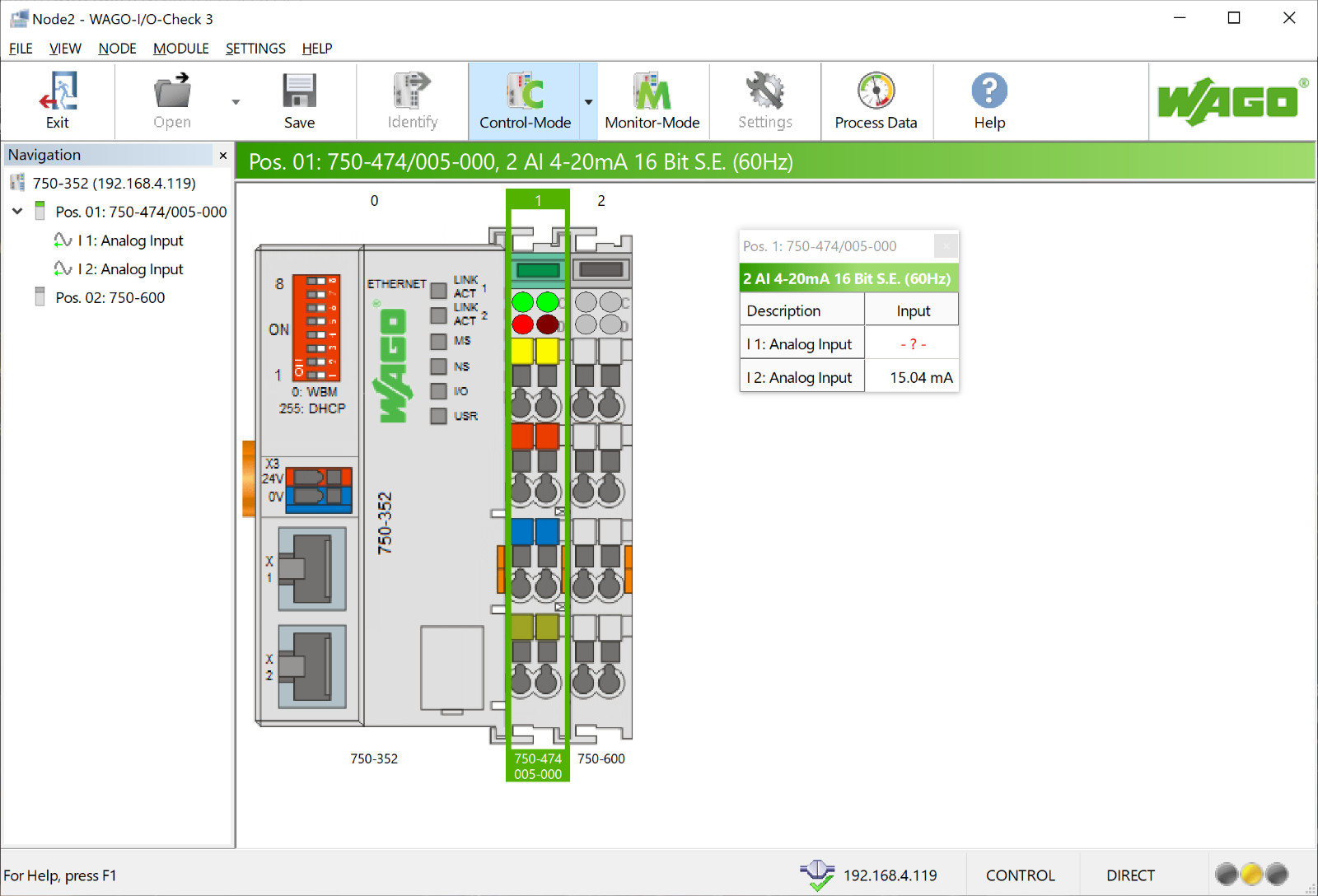The height and width of the screenshot is (896, 1318).
Task: Switch to Monitor-Mode
Action: (652, 100)
